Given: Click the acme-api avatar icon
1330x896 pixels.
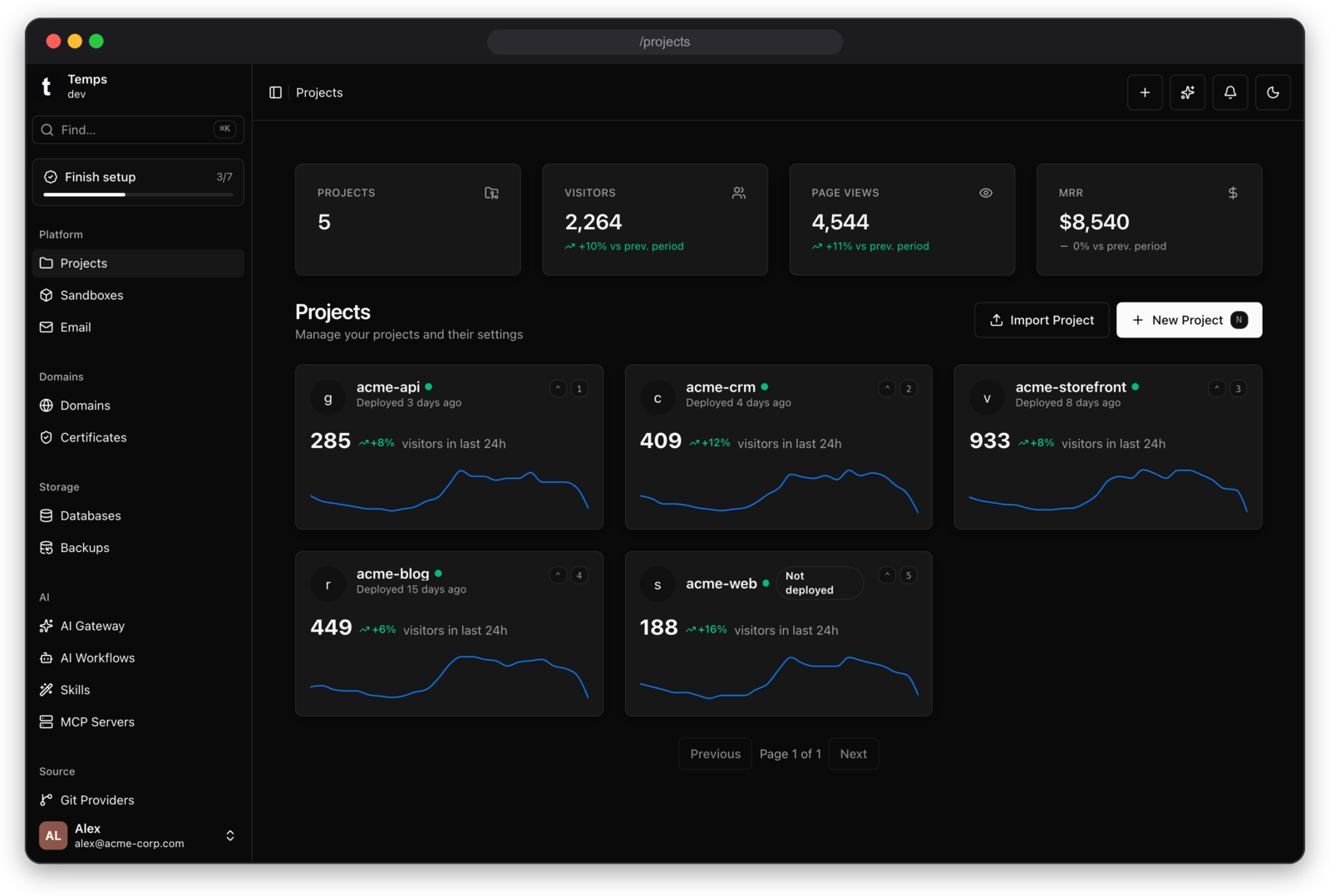Looking at the screenshot, I should coord(328,398).
